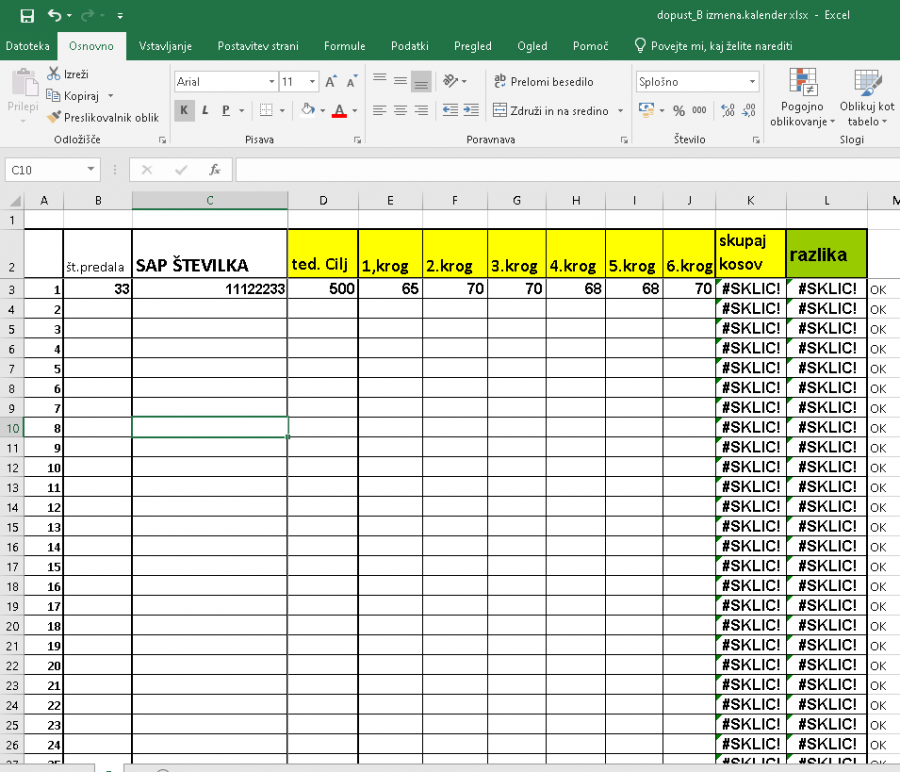The height and width of the screenshot is (772, 900).
Task: Open the Name Box dropdown arrow
Action: click(91, 170)
